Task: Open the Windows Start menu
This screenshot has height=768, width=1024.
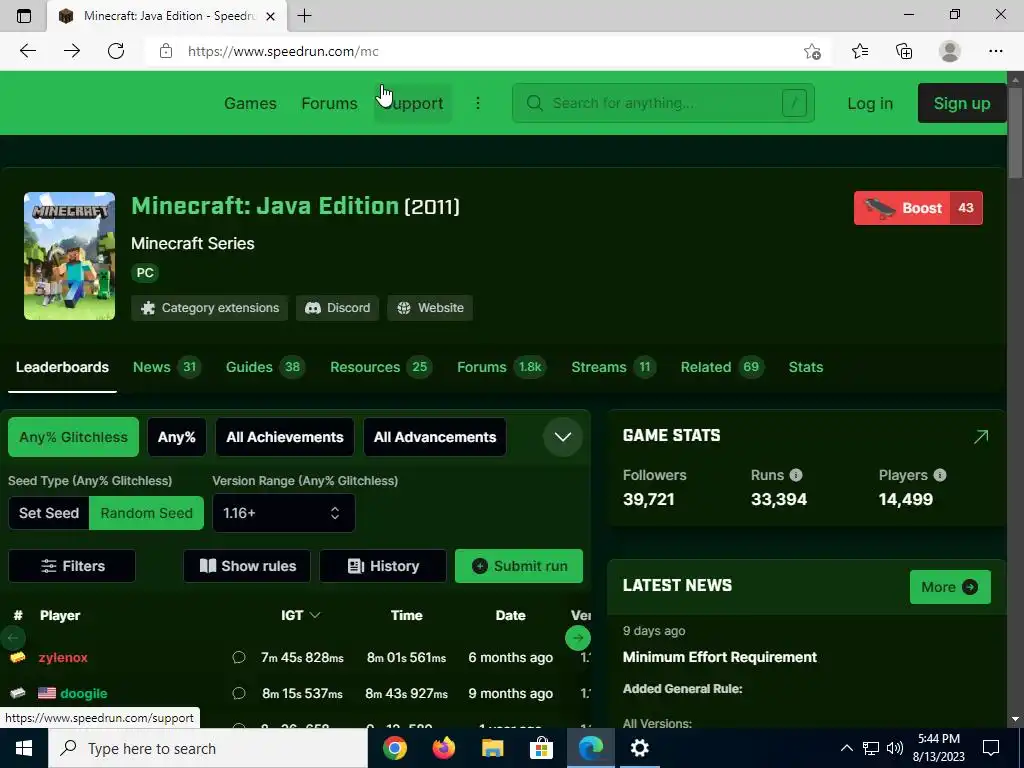Action: pyautogui.click(x=24, y=748)
